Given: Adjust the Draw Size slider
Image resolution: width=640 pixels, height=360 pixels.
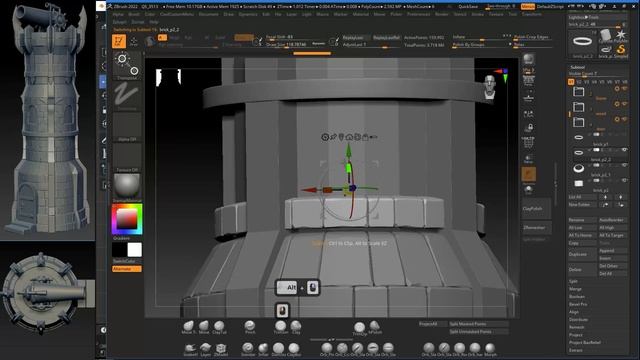Looking at the screenshot, I should pyautogui.click(x=296, y=44).
